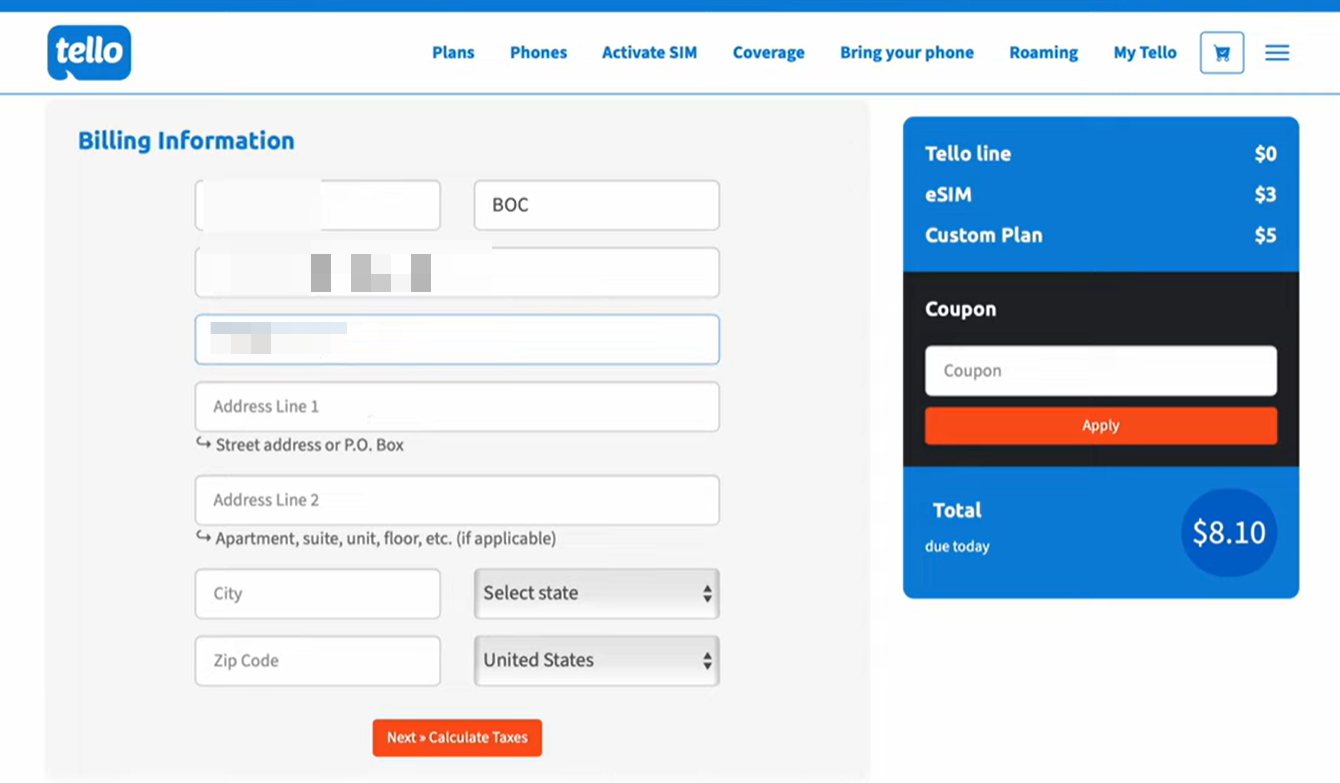This screenshot has height=783, width=1340.
Task: Focus the blurred first name field
Action: point(318,205)
